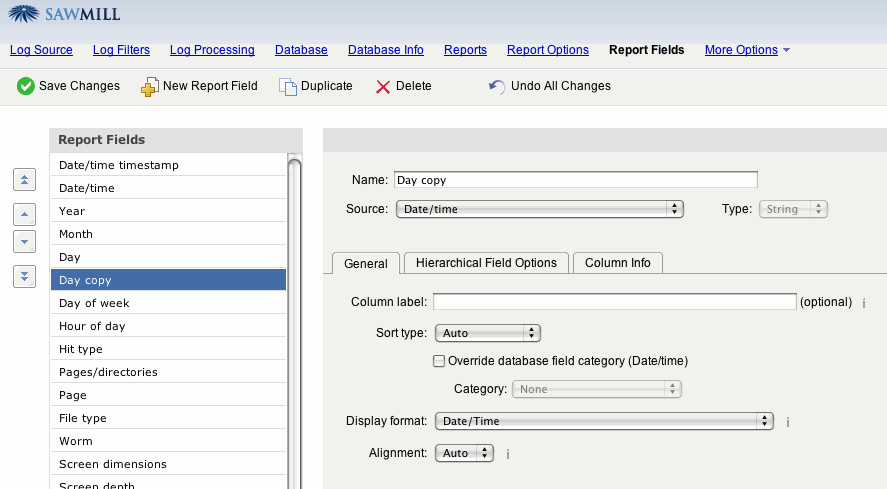
Task: Click the New Report Field plus icon
Action: (149, 87)
